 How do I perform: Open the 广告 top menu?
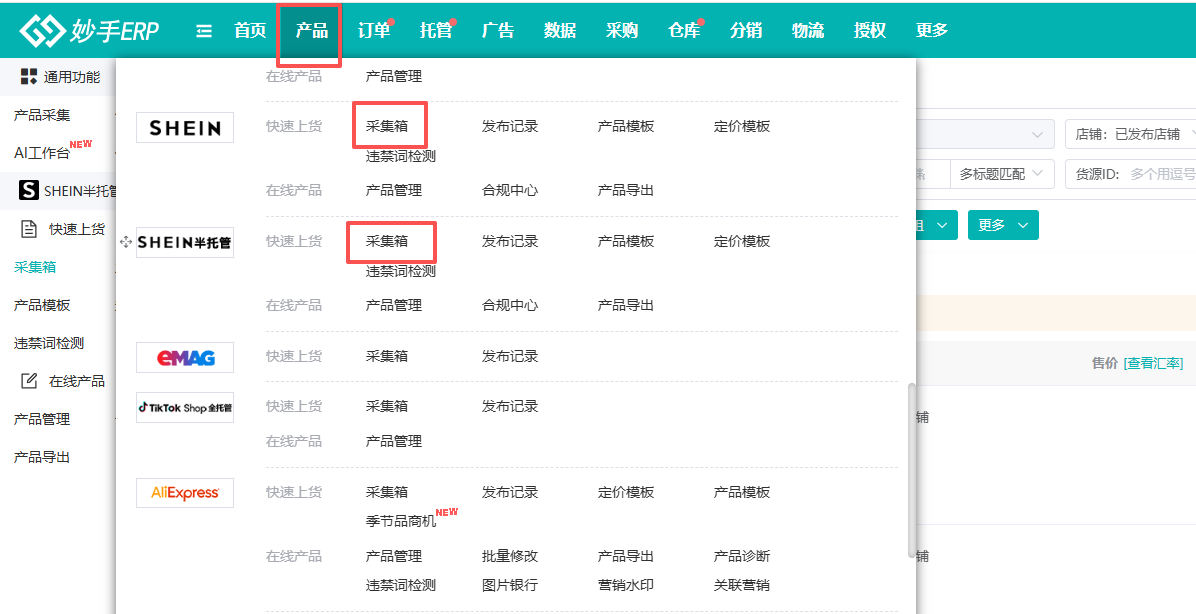[498, 30]
